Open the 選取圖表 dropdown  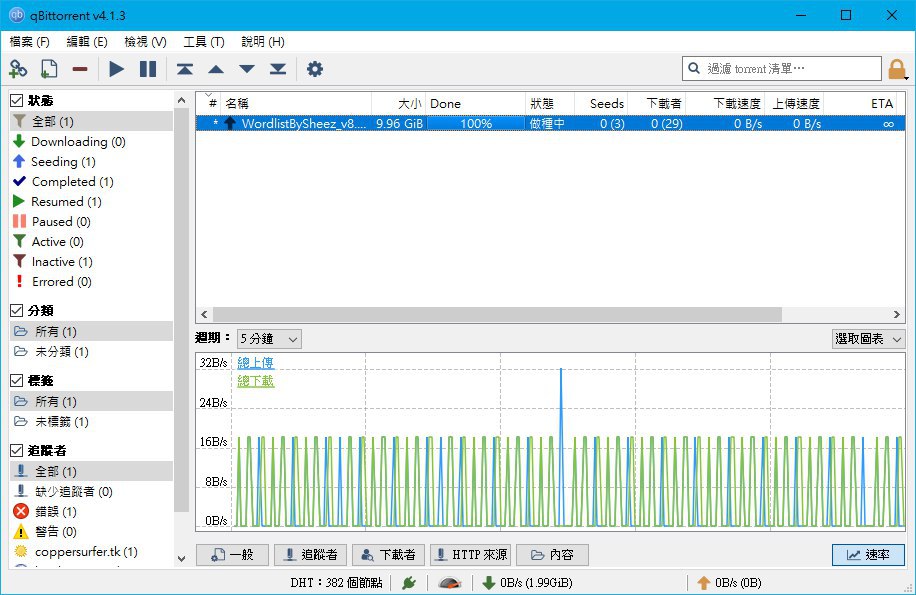[x=868, y=339]
